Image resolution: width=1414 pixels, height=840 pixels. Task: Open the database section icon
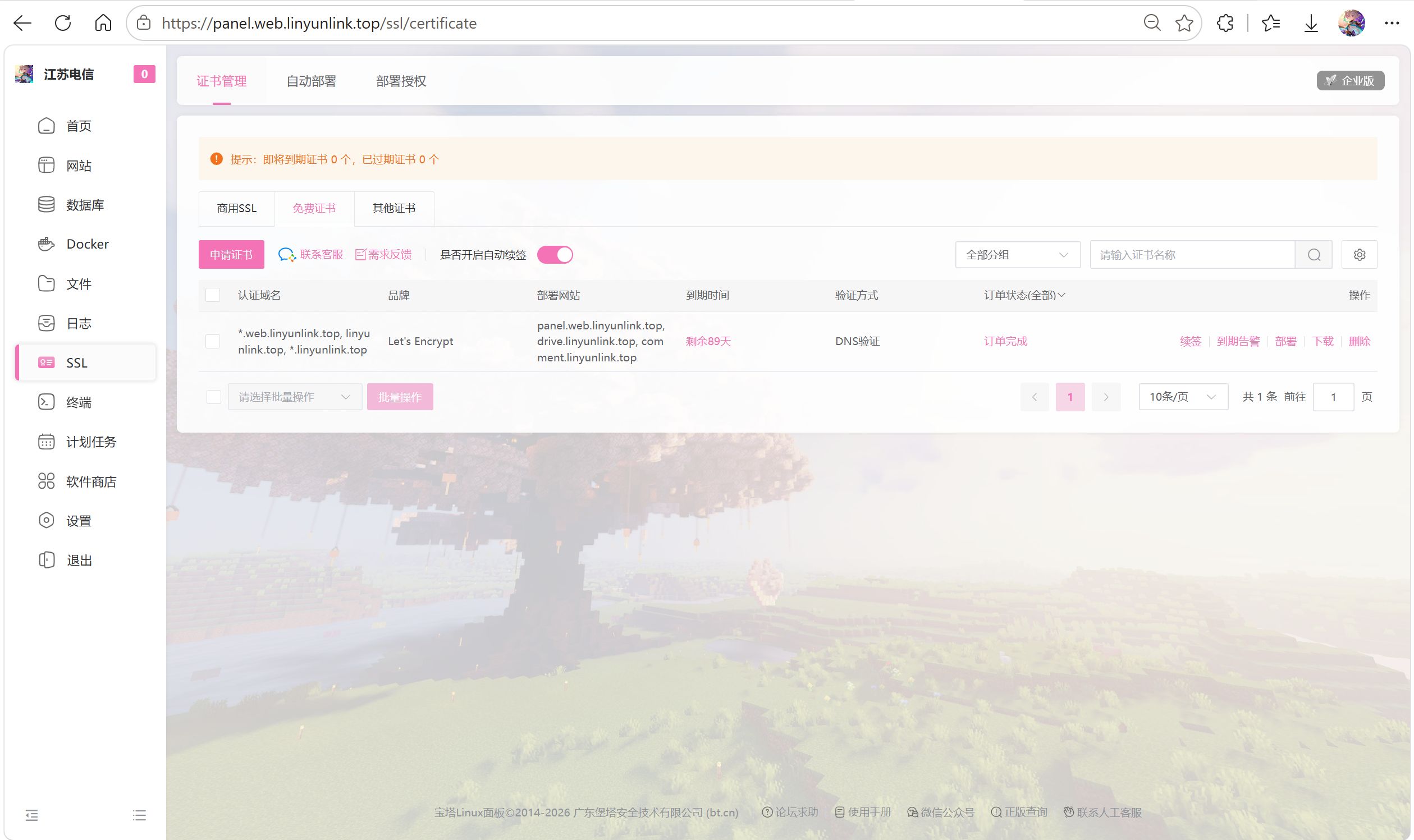click(47, 204)
